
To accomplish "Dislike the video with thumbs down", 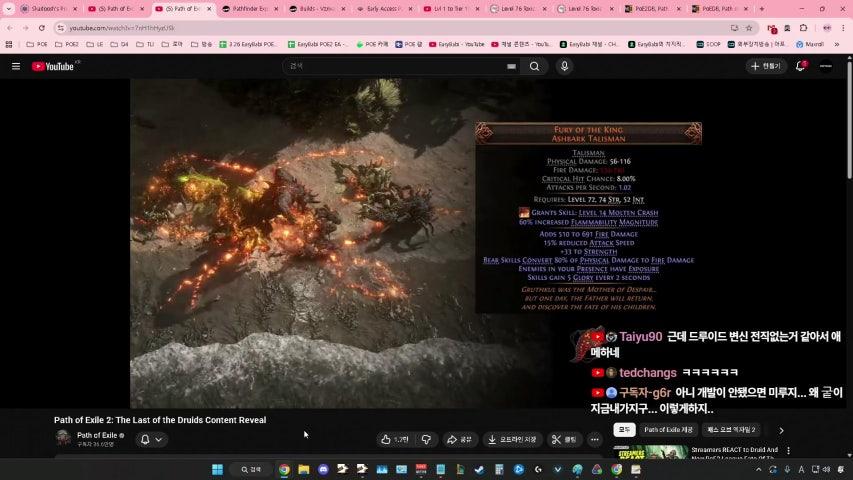I will click(x=426, y=439).
